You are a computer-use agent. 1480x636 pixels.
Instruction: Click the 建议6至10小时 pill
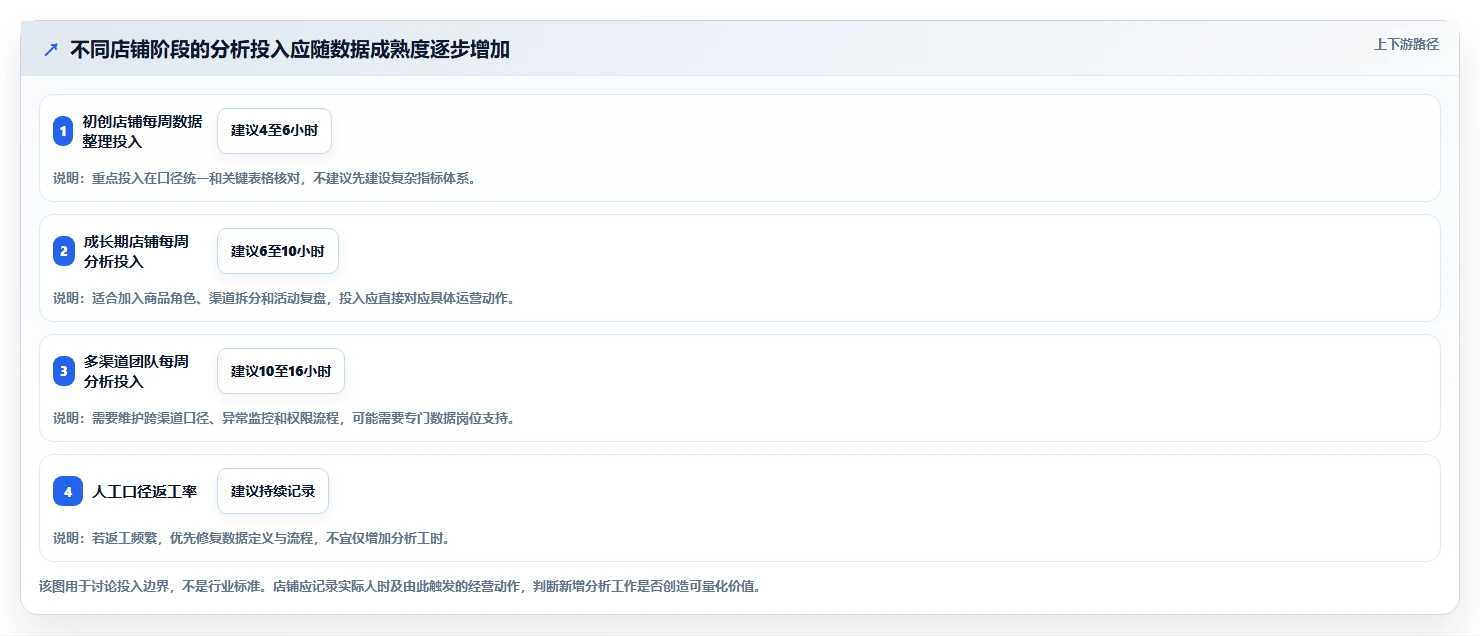(278, 251)
